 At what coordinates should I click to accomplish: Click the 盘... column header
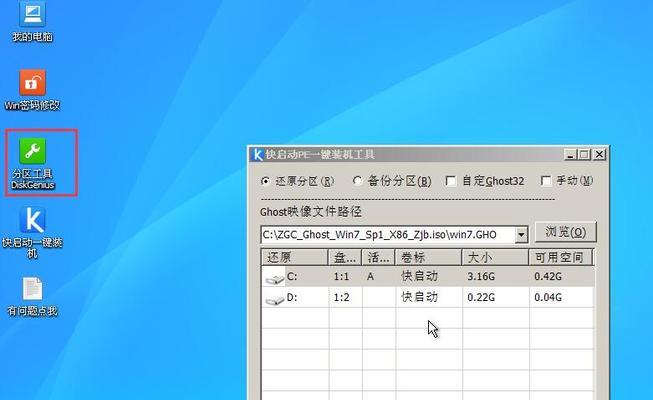[x=345, y=258]
